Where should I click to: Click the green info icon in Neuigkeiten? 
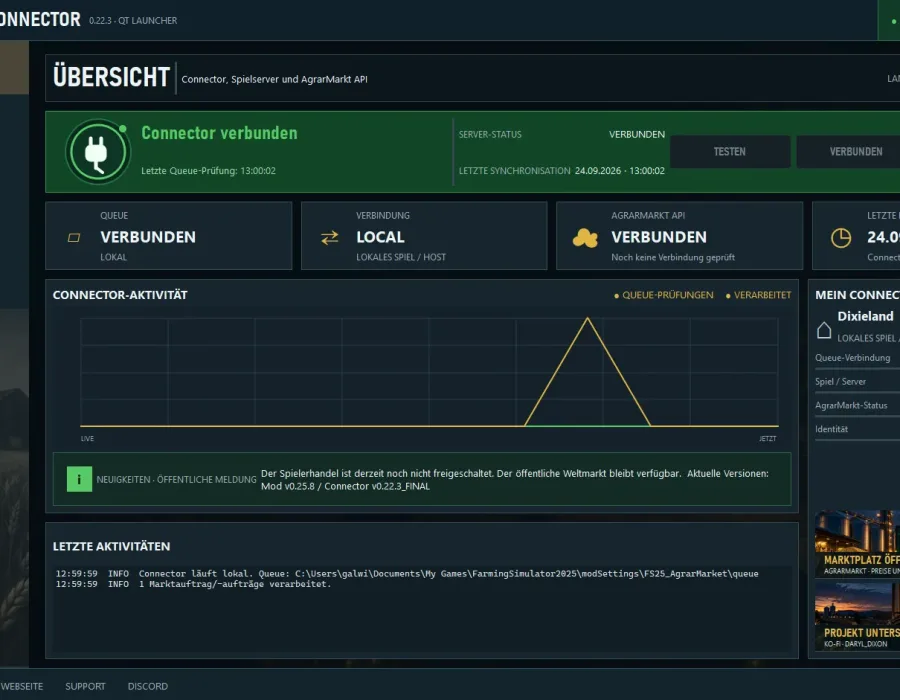pos(79,479)
